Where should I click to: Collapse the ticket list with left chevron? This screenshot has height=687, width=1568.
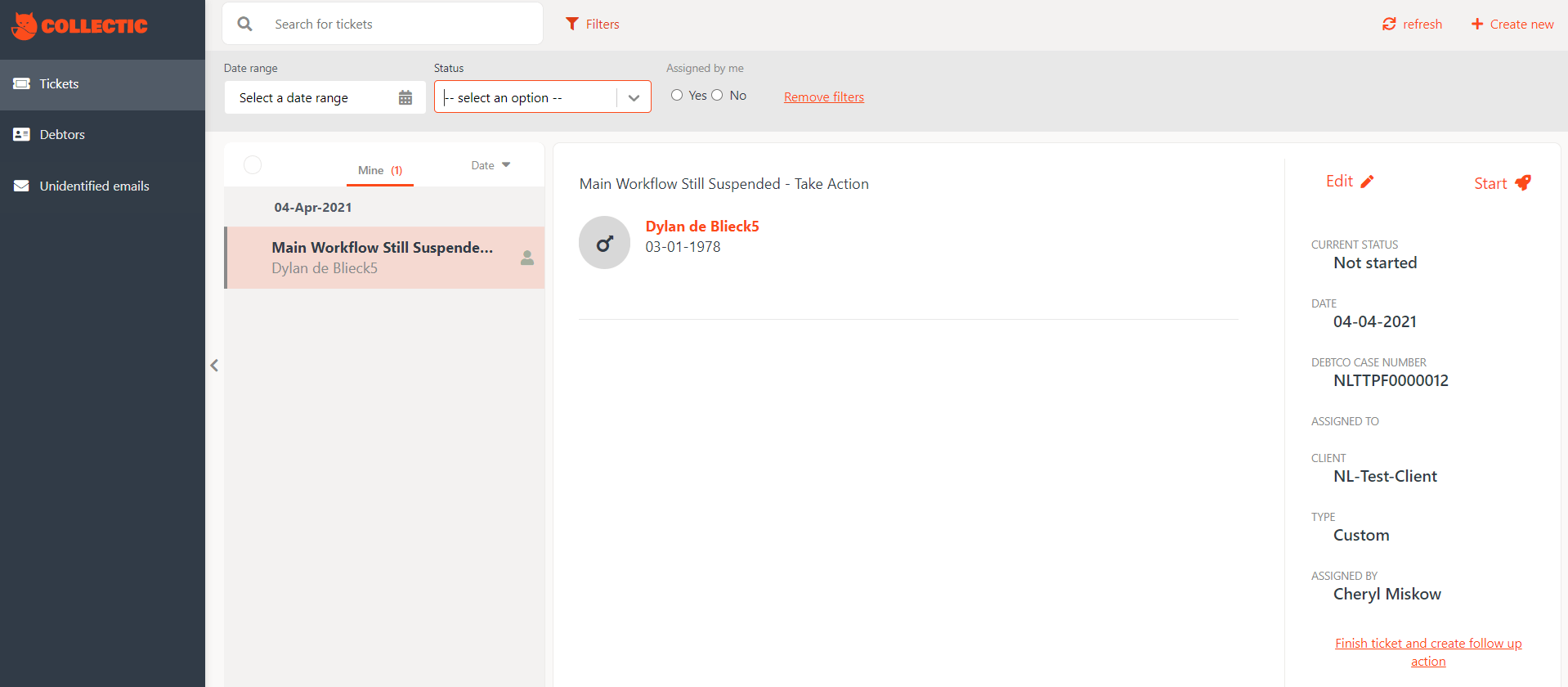(x=214, y=366)
